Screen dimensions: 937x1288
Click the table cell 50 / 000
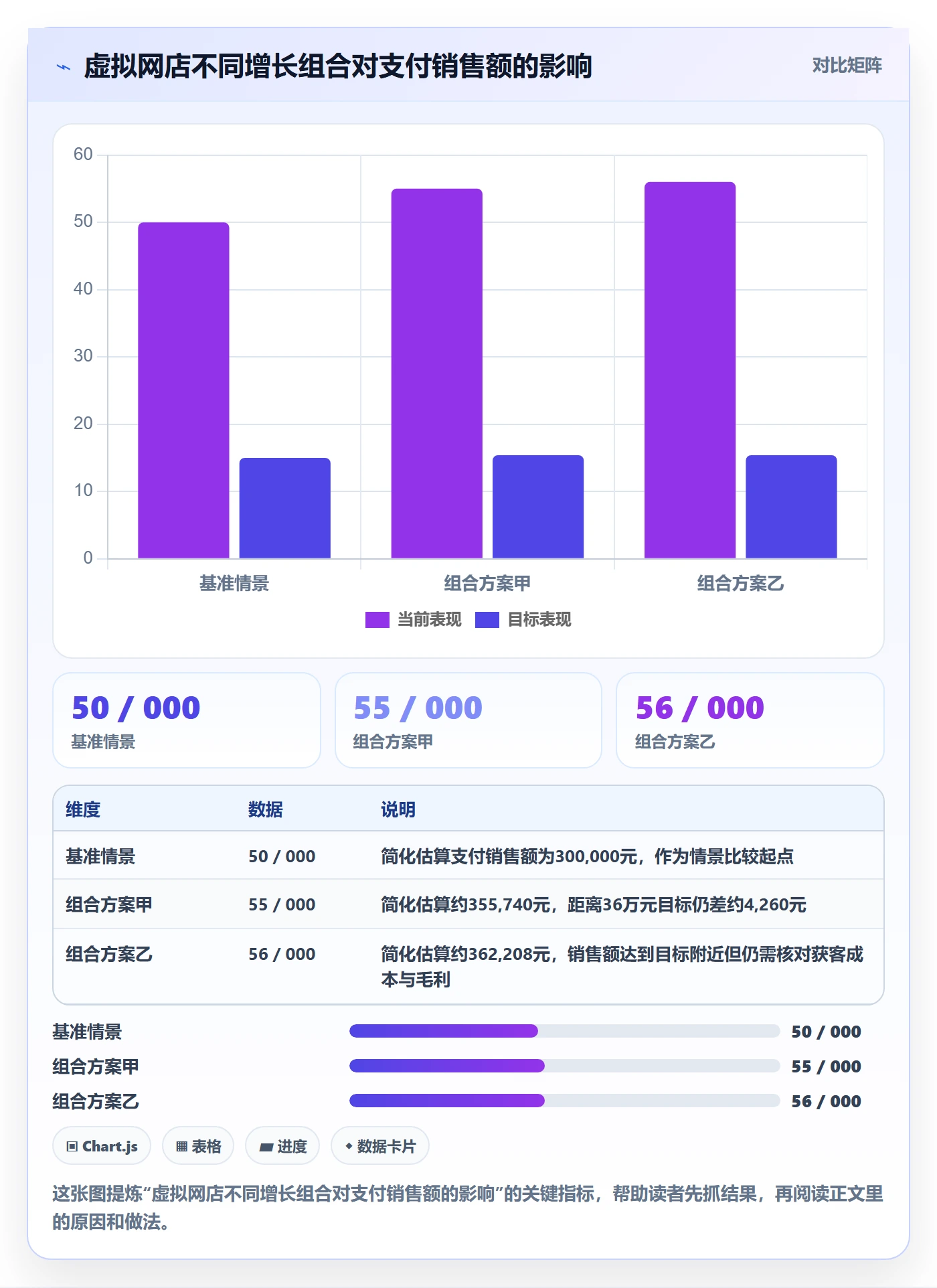tap(282, 856)
